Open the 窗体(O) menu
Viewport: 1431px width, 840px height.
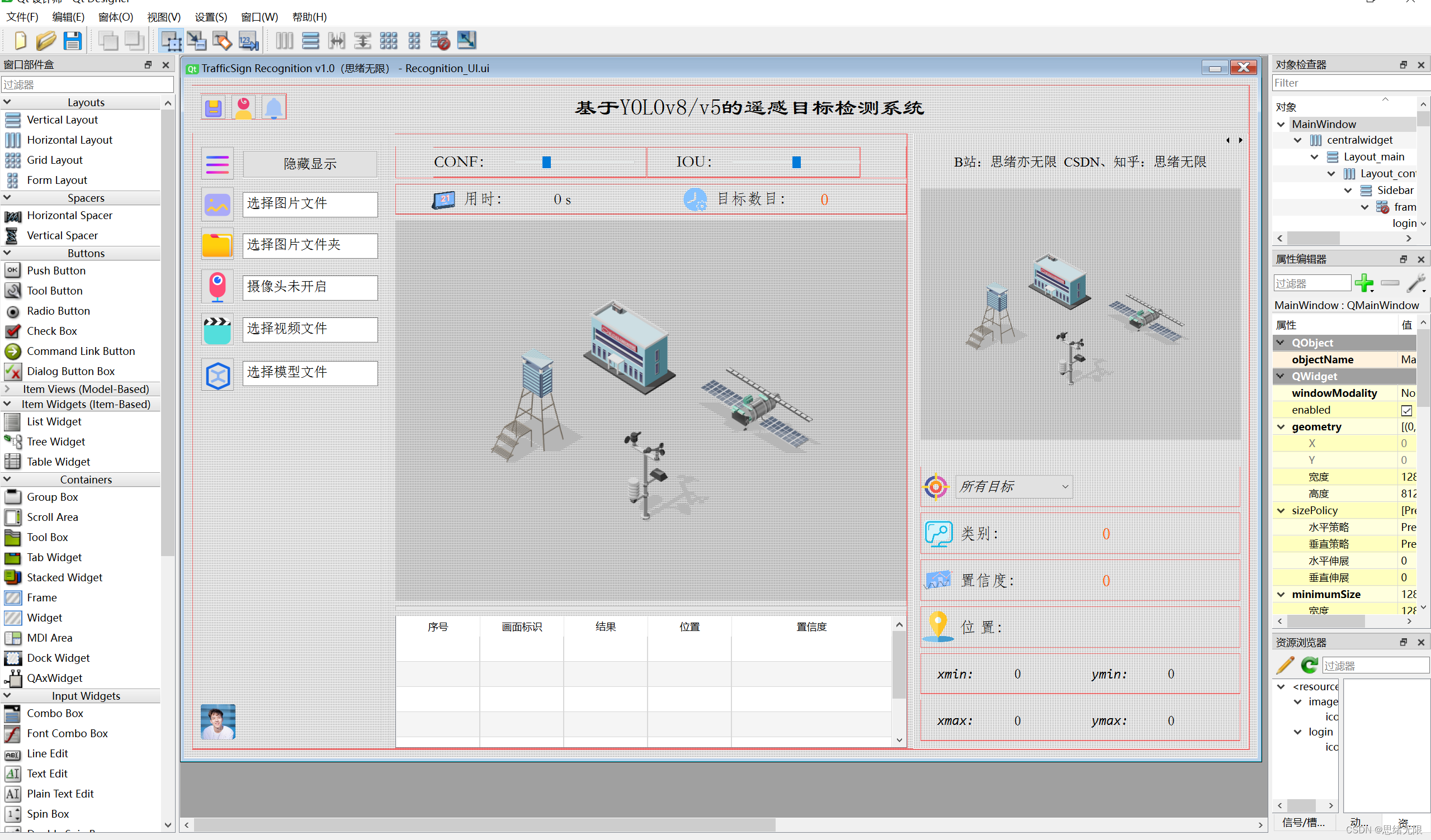click(115, 17)
